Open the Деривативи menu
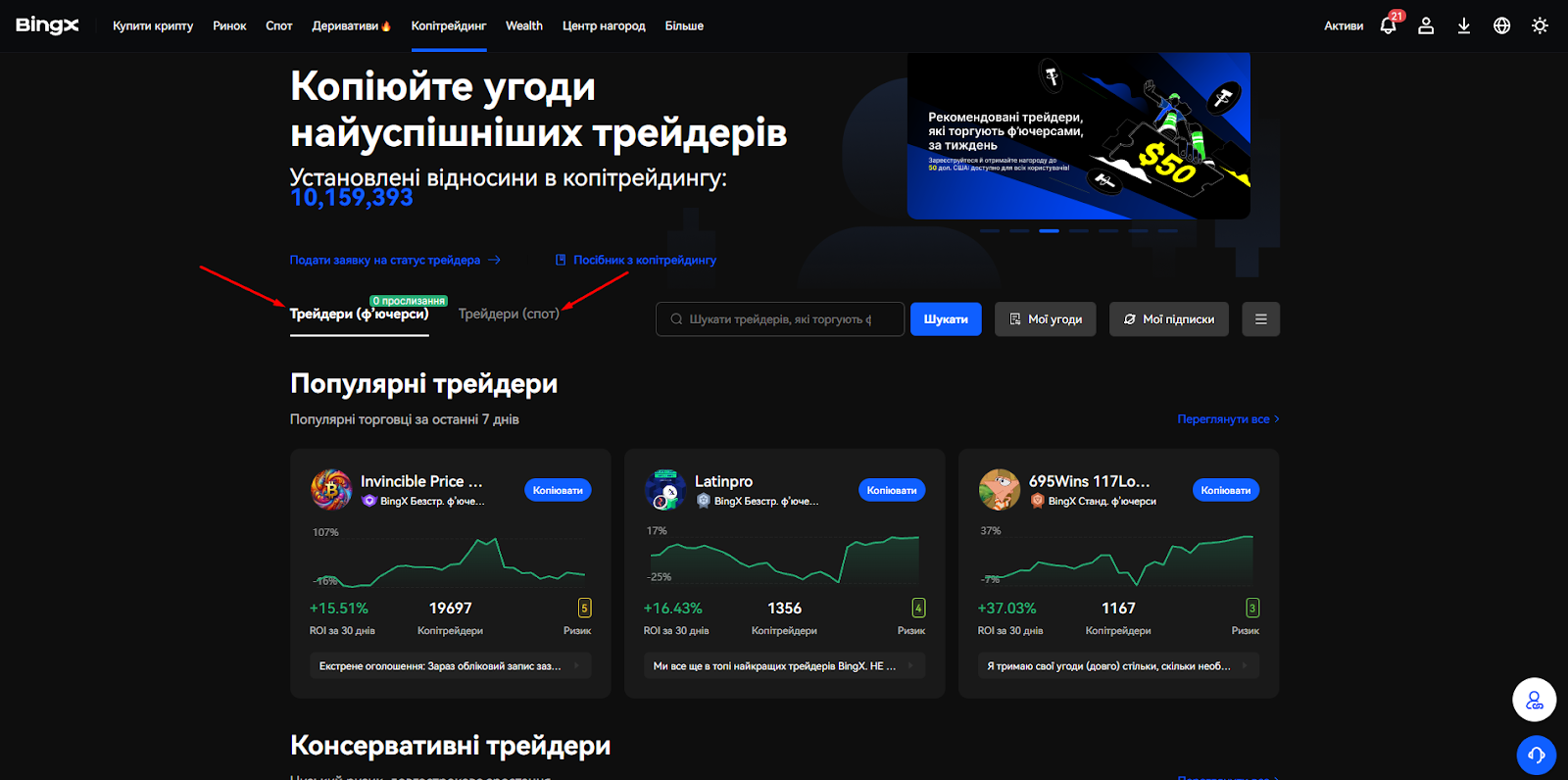Screen dimensions: 1568x780 351,25
